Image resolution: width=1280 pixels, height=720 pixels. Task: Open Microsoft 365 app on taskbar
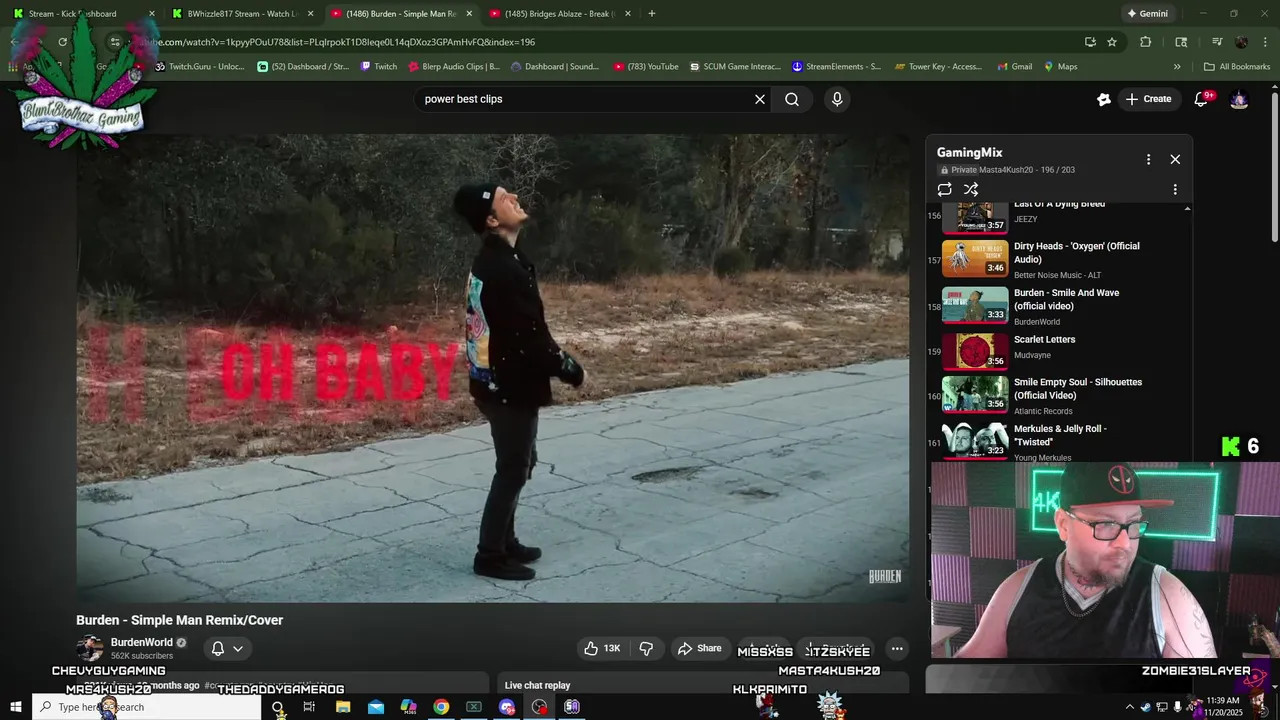click(408, 707)
